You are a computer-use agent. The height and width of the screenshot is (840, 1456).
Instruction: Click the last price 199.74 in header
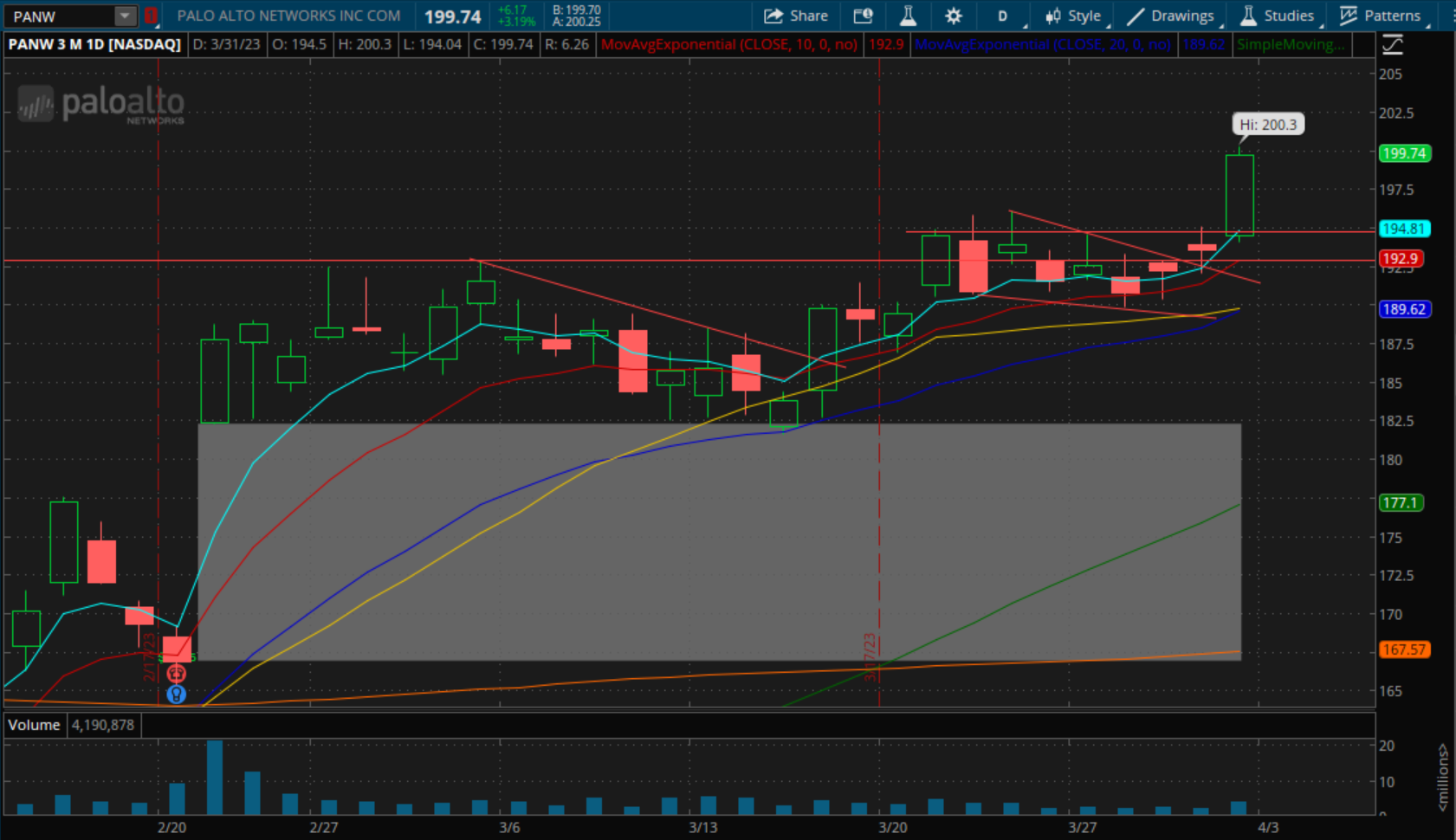coord(452,16)
